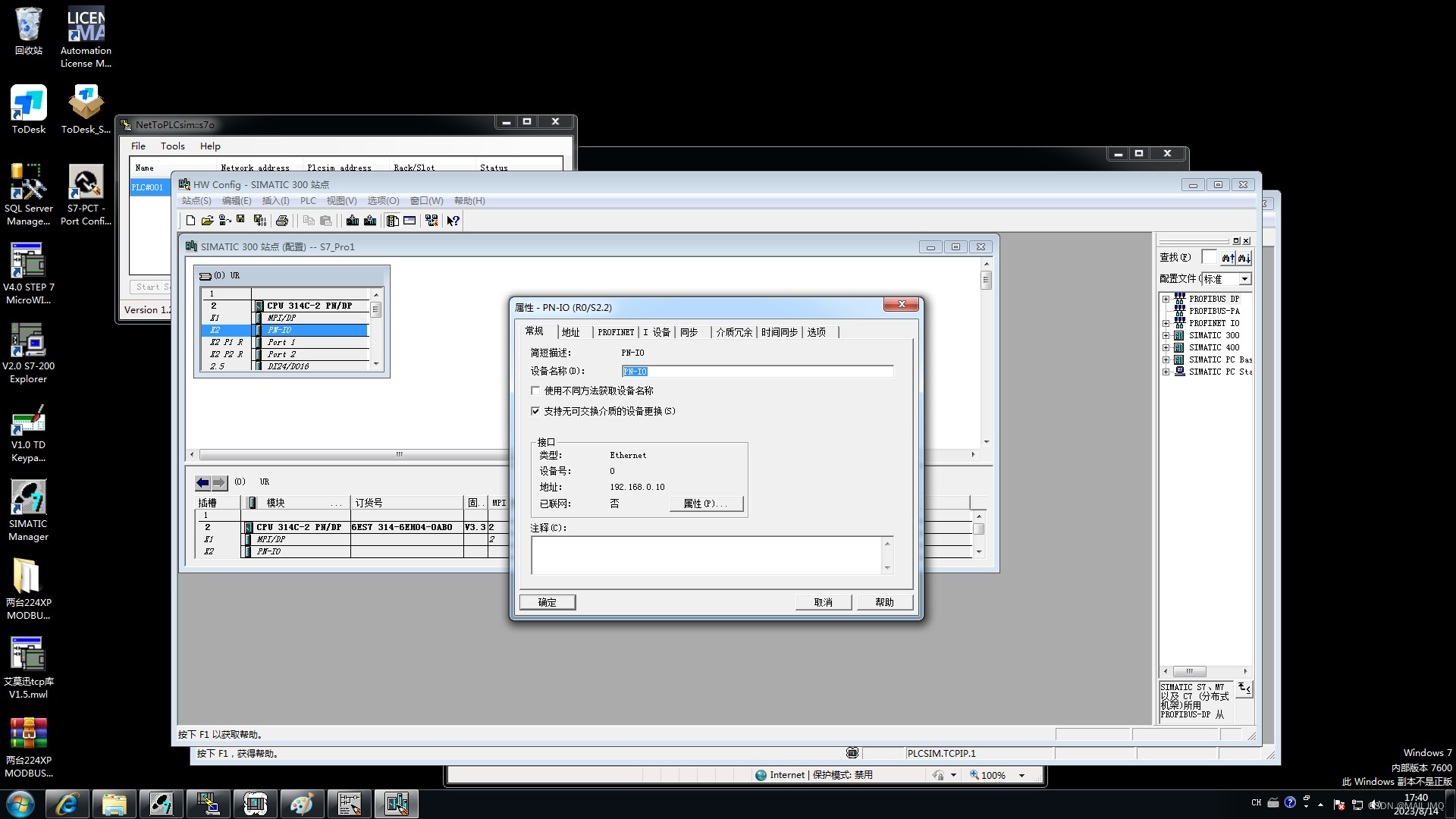Screen dimensions: 1456x819
Task: Open the profile dropdown showing 标准
Action: 1244,279
